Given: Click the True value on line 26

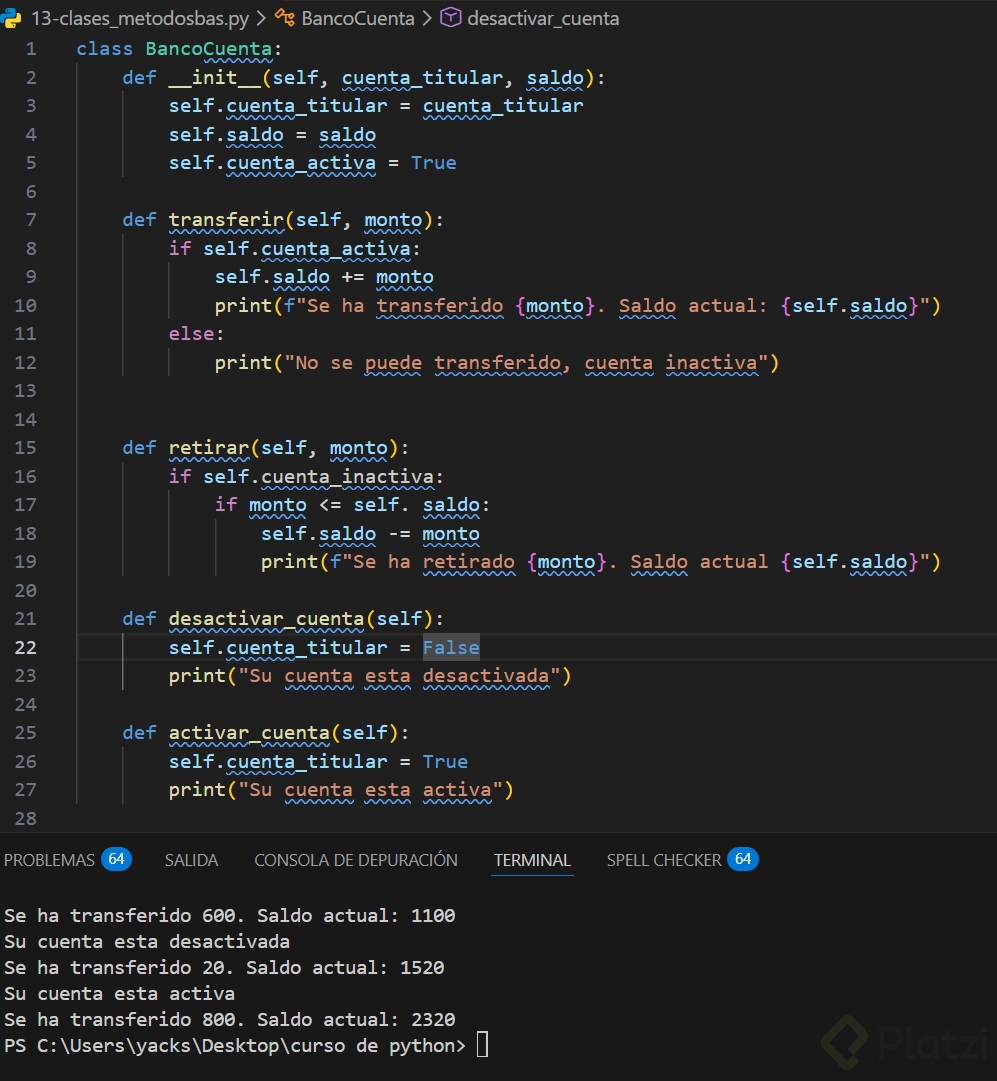Looking at the screenshot, I should tap(445, 762).
